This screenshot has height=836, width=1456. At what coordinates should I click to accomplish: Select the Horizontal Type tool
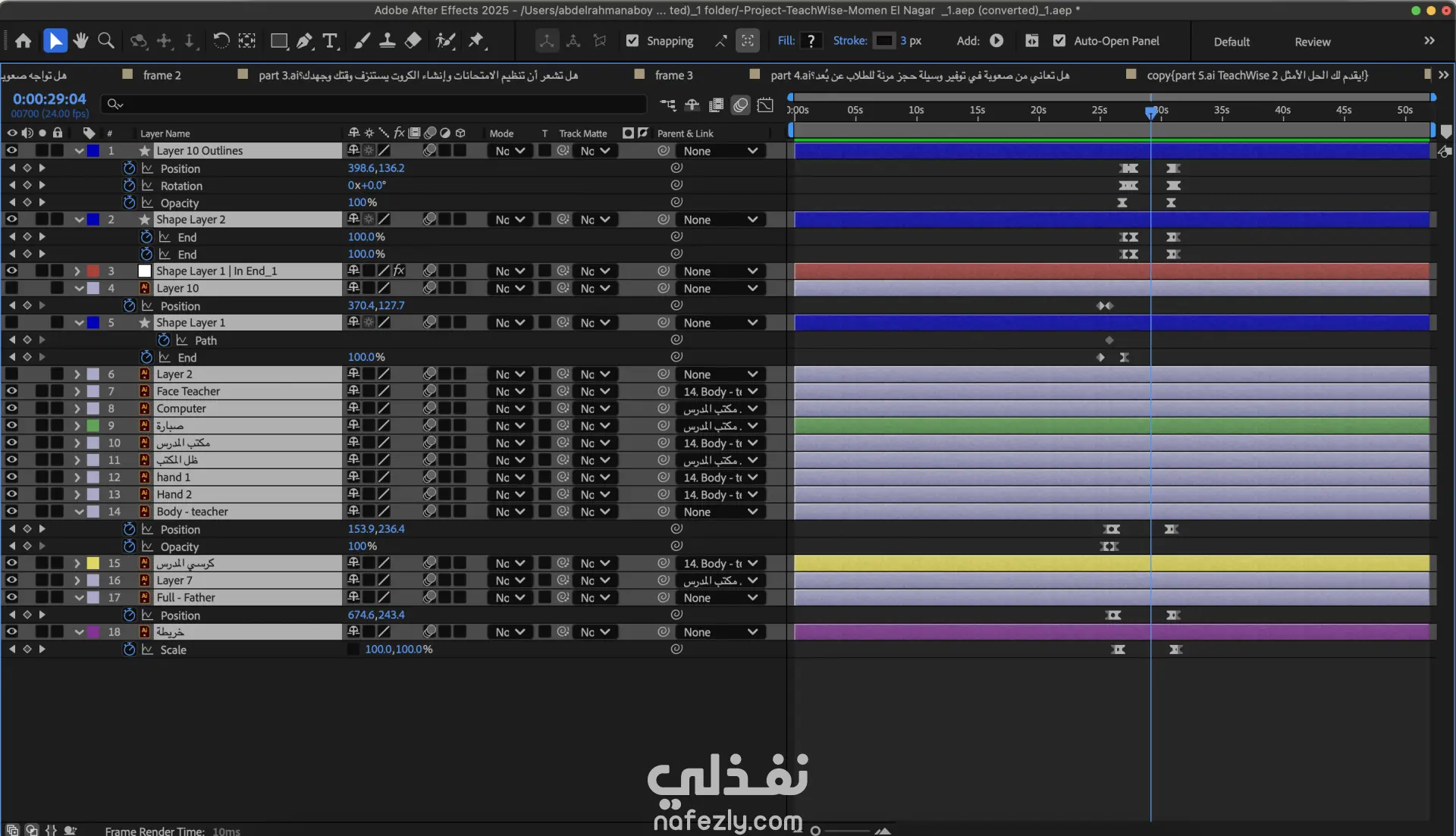(330, 41)
